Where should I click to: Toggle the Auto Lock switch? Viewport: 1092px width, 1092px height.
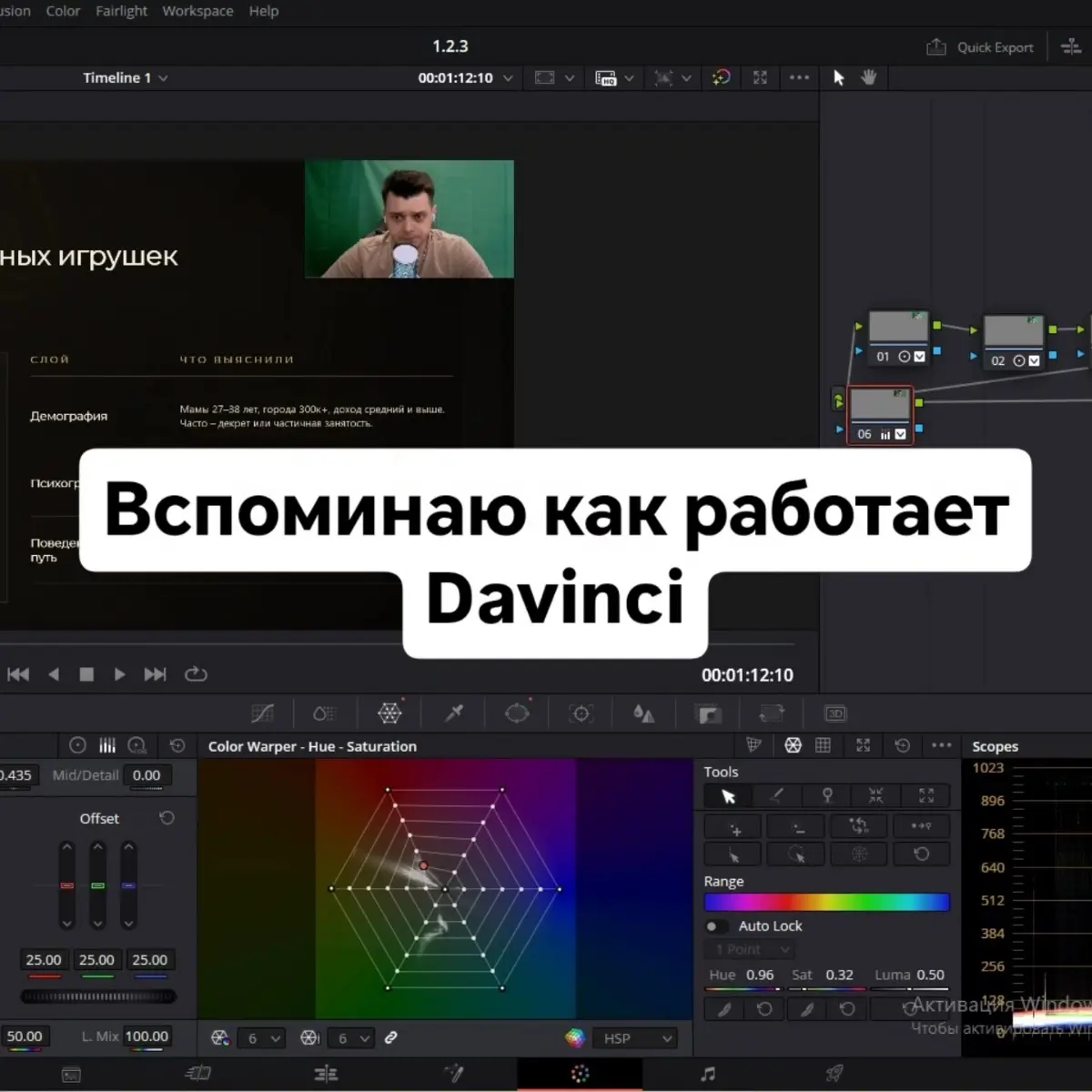click(x=716, y=926)
